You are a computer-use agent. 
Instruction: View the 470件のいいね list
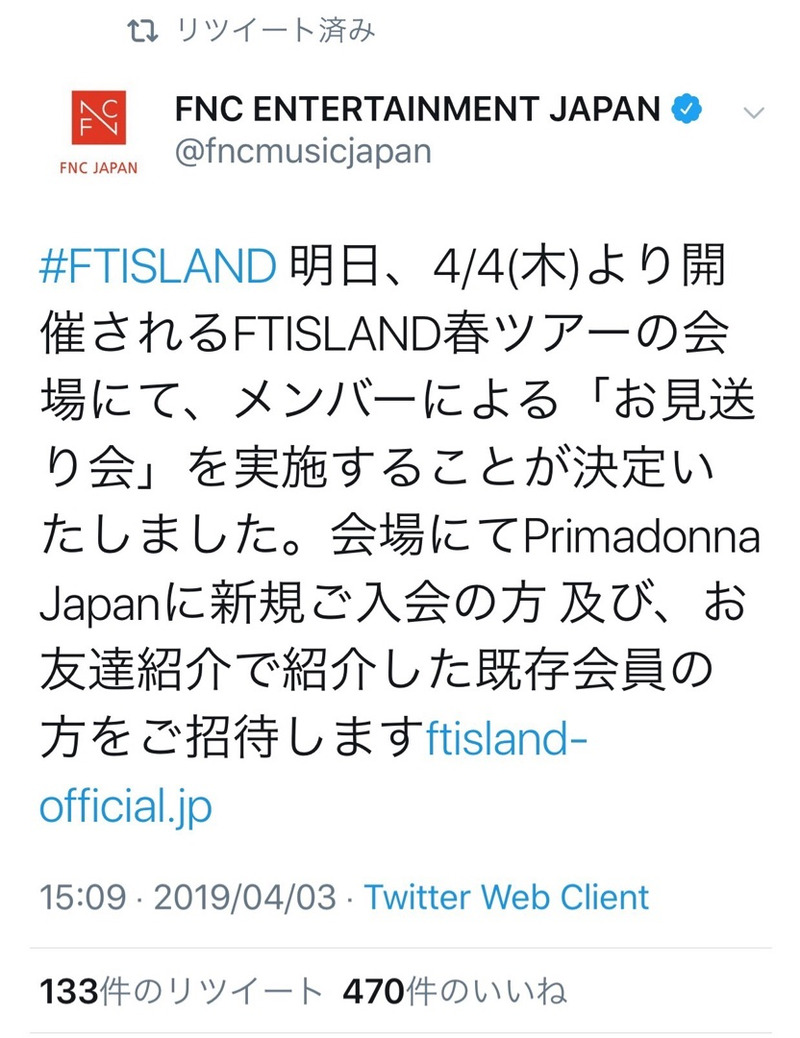pyautogui.click(x=454, y=991)
